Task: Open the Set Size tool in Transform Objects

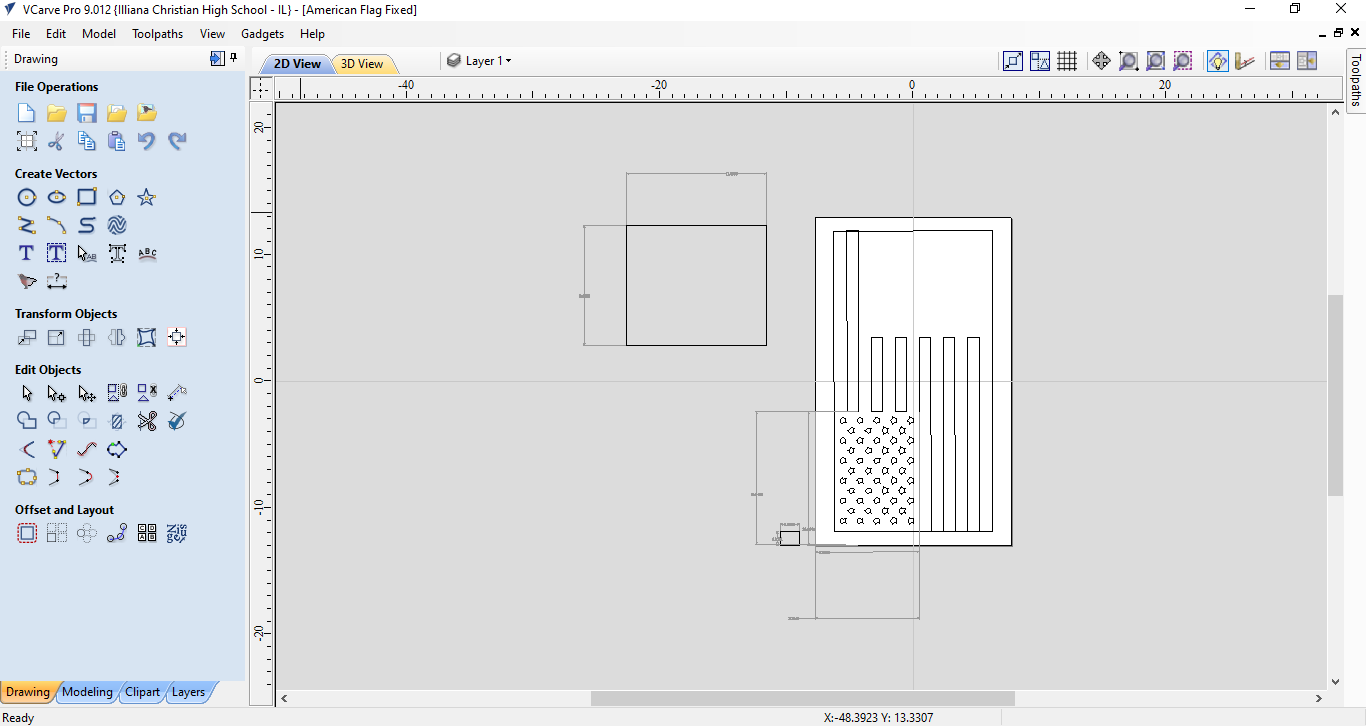Action: [x=57, y=337]
